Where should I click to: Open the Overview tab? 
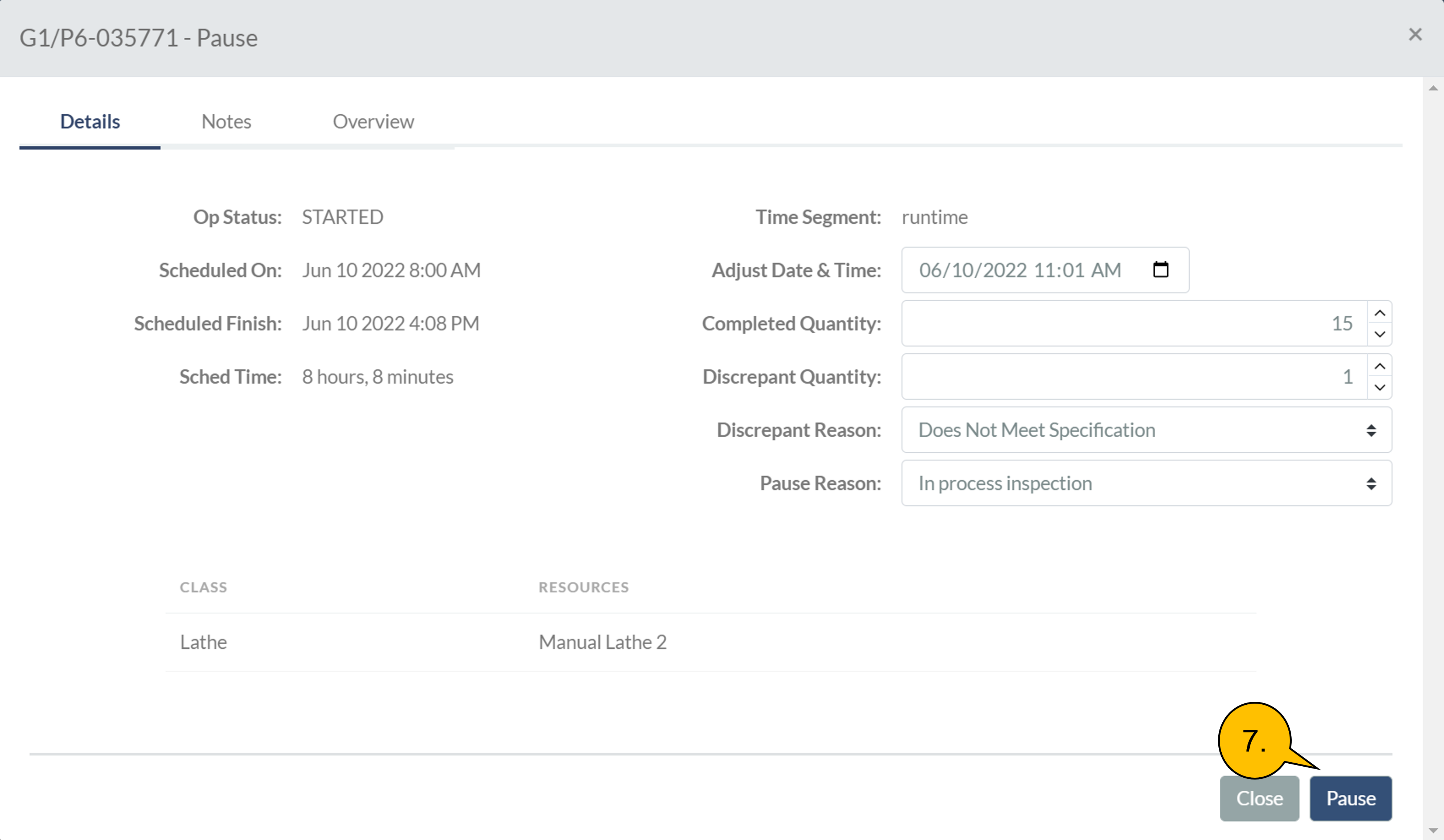(x=373, y=122)
